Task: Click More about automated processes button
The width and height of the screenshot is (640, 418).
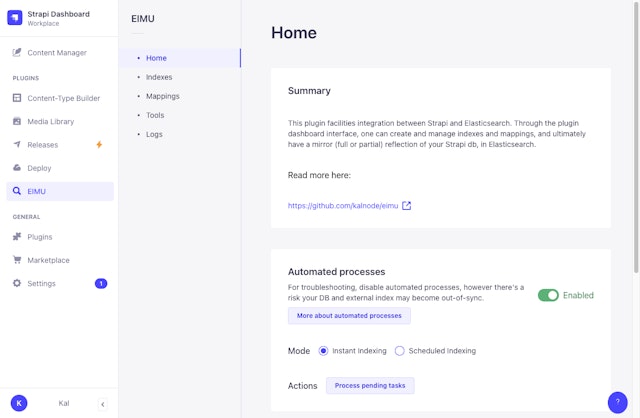Action: [x=349, y=316]
